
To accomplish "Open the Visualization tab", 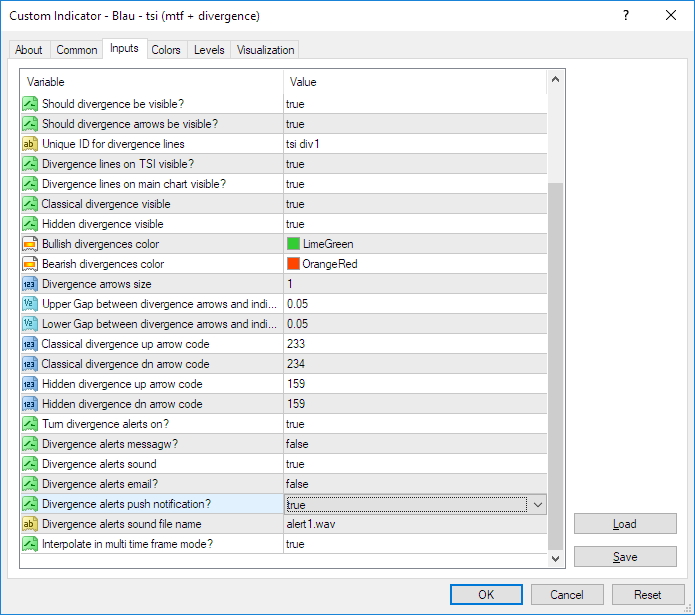I will point(265,50).
